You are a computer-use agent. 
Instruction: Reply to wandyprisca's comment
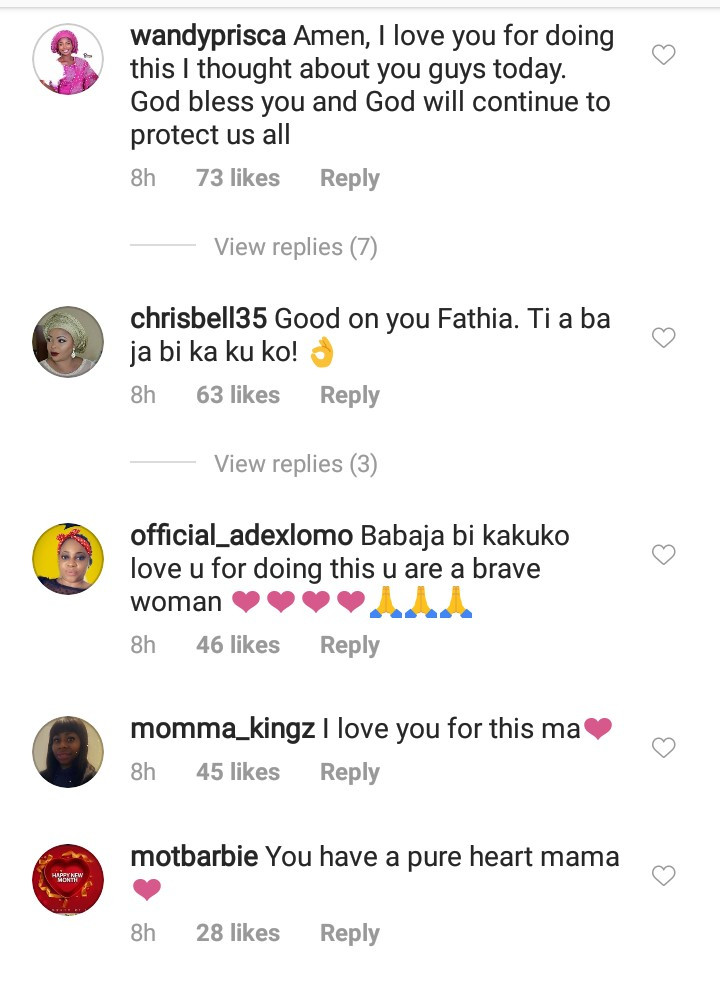(x=349, y=179)
